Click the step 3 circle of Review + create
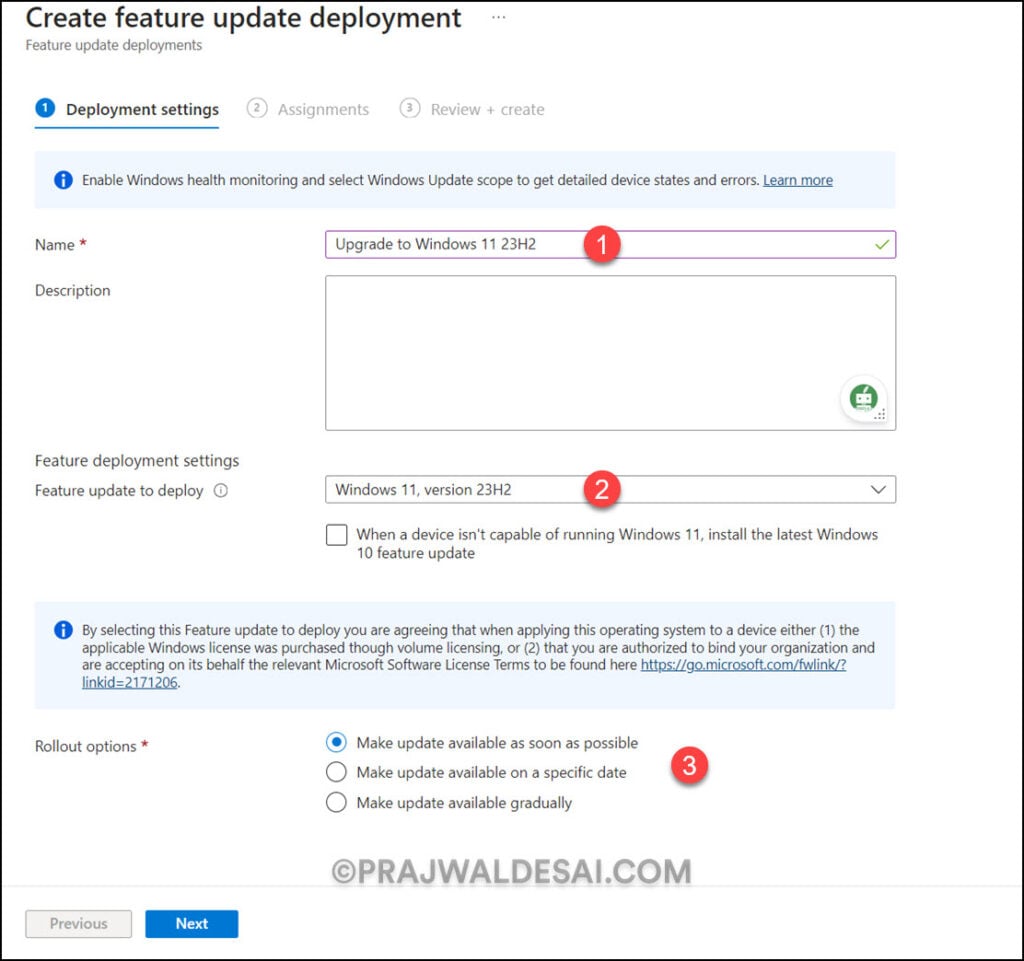Image resolution: width=1024 pixels, height=961 pixels. [x=409, y=108]
